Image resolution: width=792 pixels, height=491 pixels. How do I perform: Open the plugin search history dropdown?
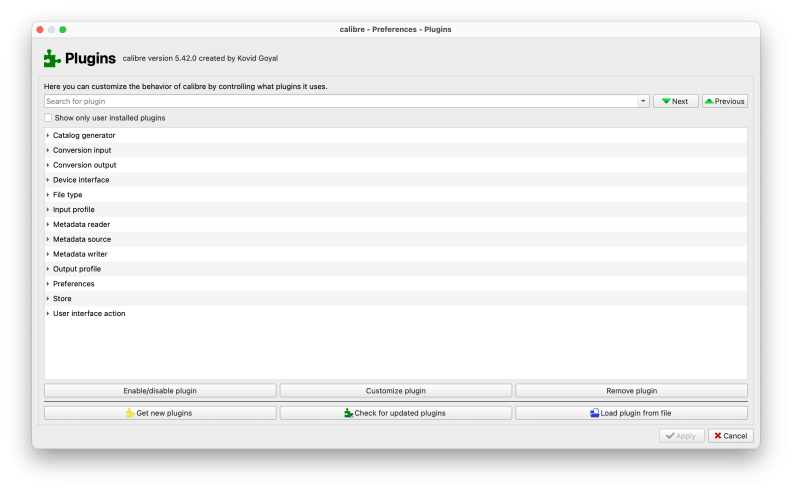[643, 101]
